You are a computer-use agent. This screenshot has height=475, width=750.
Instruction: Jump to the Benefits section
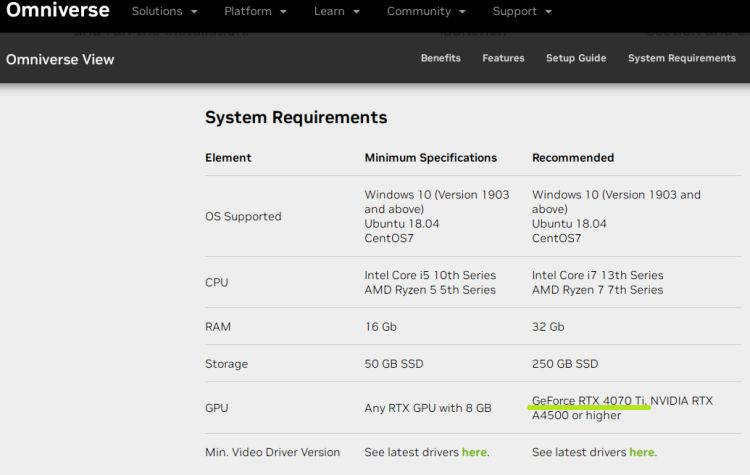[440, 58]
